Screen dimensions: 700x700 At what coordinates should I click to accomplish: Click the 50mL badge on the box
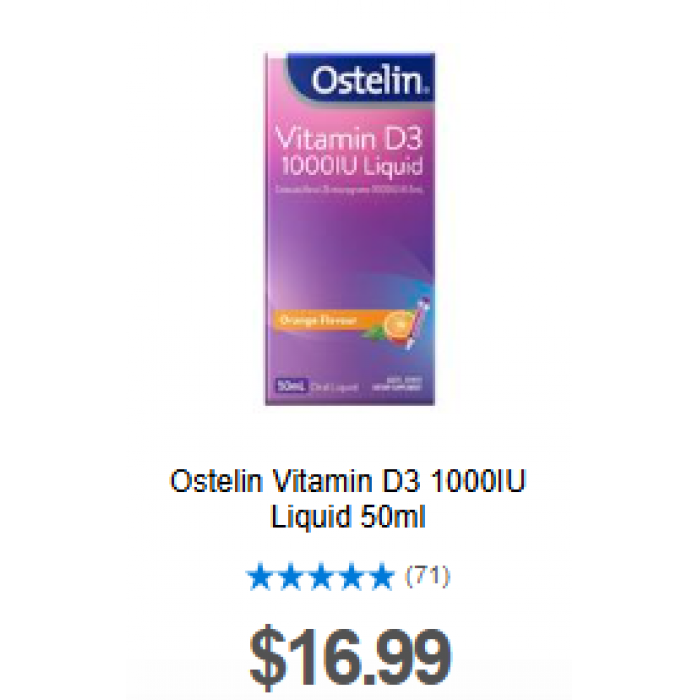point(291,385)
